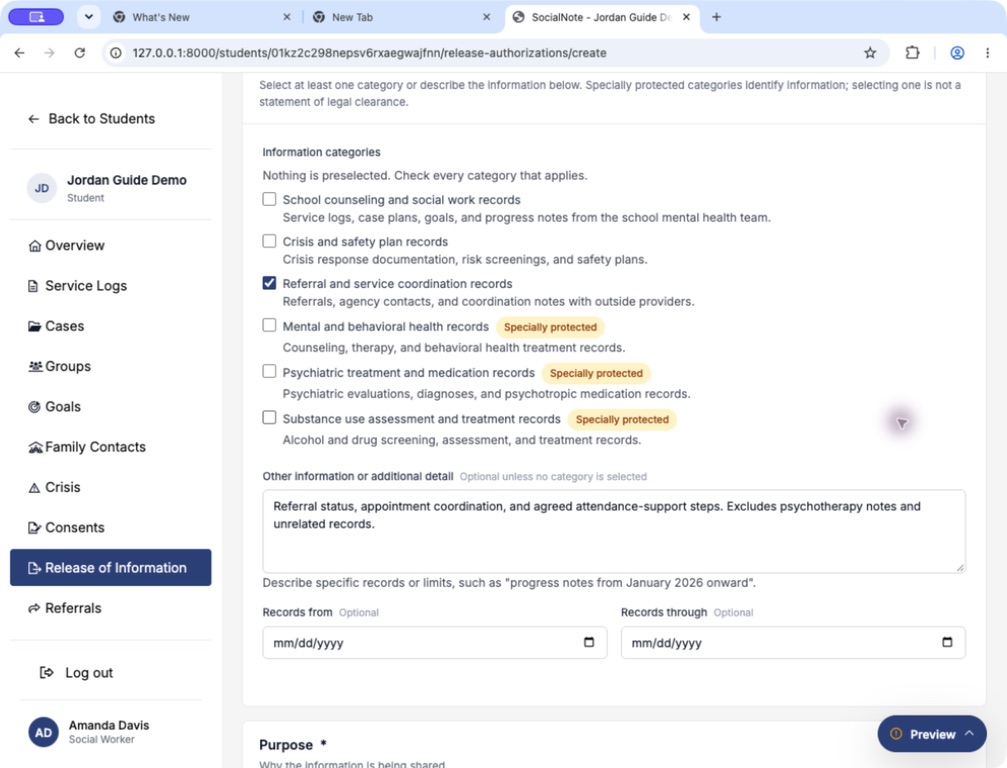Select the SocialNote - Jordan Guide tab
The width and height of the screenshot is (1007, 768).
(602, 17)
